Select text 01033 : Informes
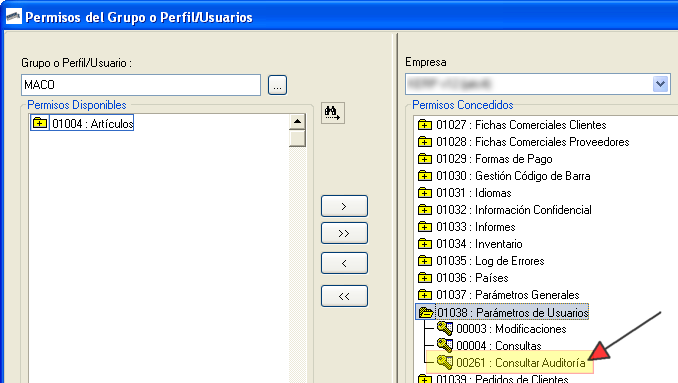This screenshot has height=383, width=678. (x=476, y=227)
